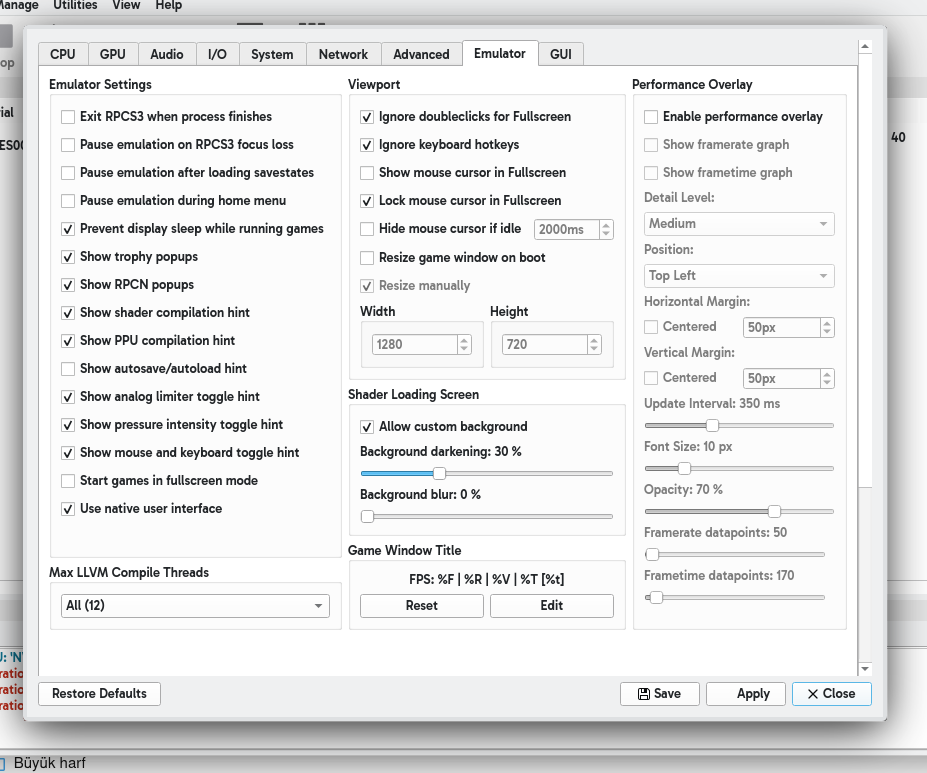Enable Show mouse cursor in Fullscreen

pyautogui.click(x=367, y=173)
